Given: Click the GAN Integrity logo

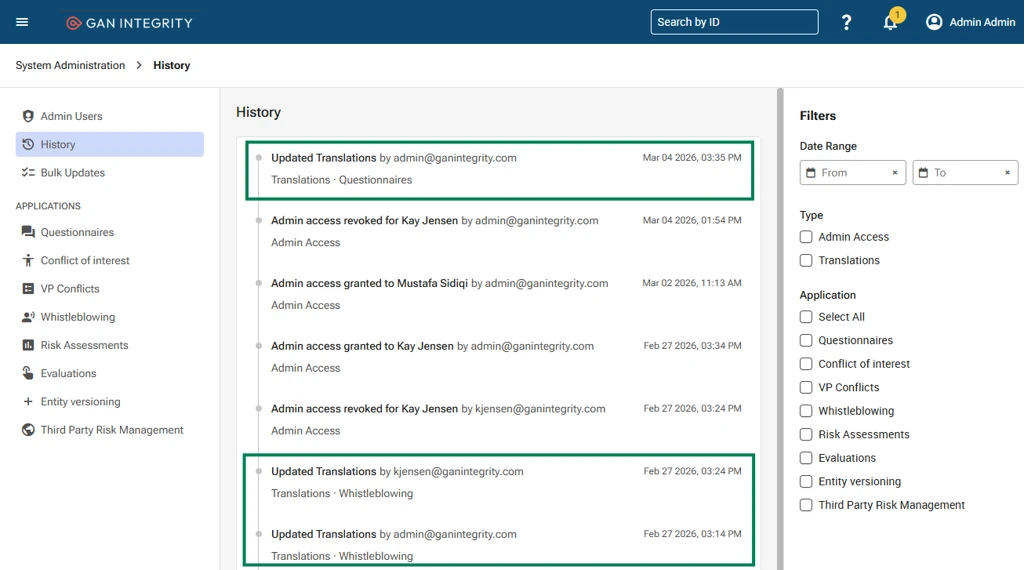Looking at the screenshot, I should point(129,23).
